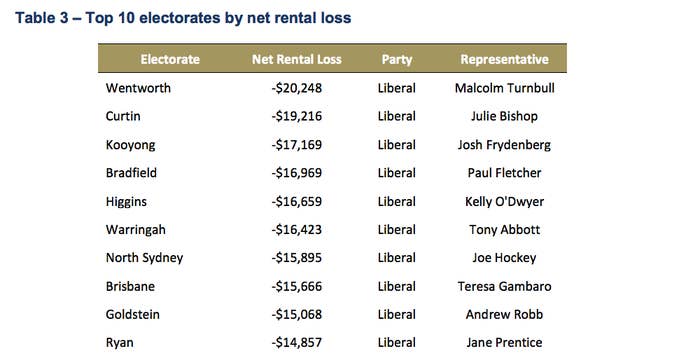Click the Higgins loss value -$16,659
This screenshot has width=700, height=363.
coord(296,201)
